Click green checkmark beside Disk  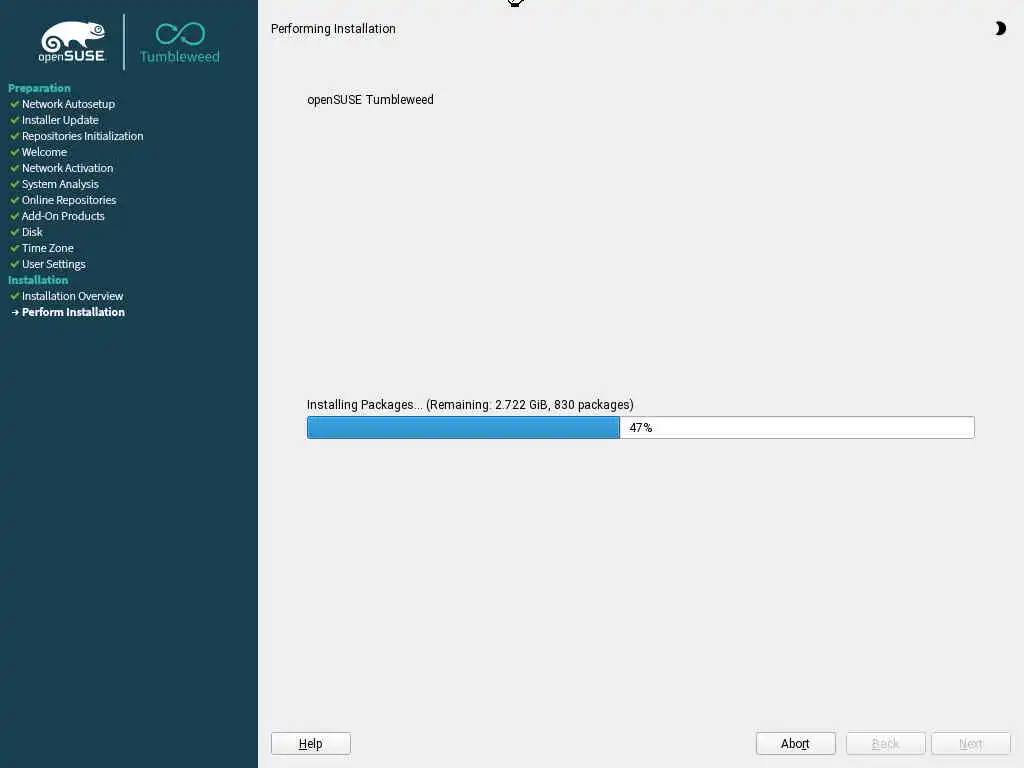tap(14, 232)
